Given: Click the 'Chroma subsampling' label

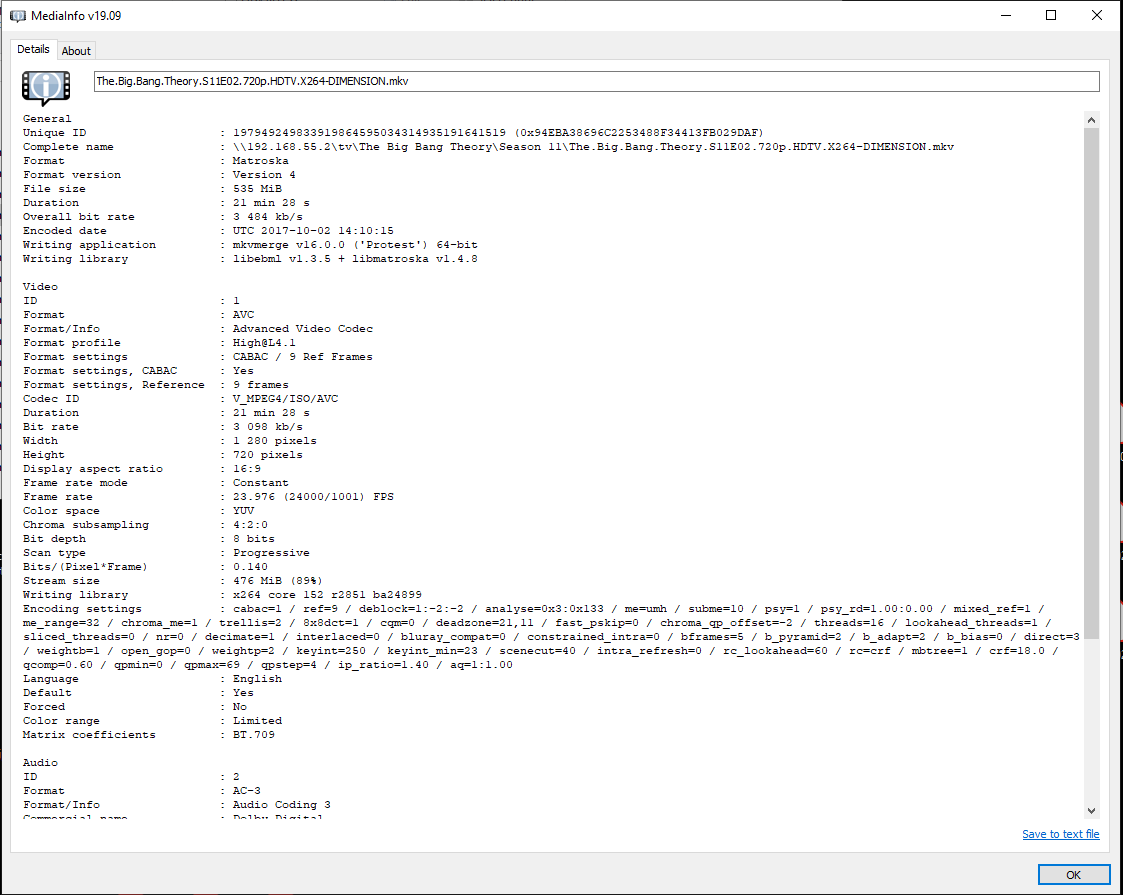Looking at the screenshot, I should 85,525.
